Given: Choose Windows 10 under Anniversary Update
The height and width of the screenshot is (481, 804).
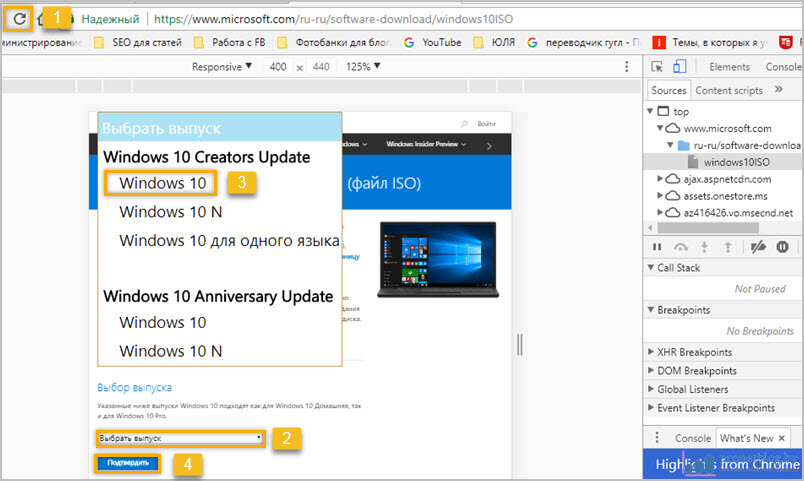Looking at the screenshot, I should point(163,323).
